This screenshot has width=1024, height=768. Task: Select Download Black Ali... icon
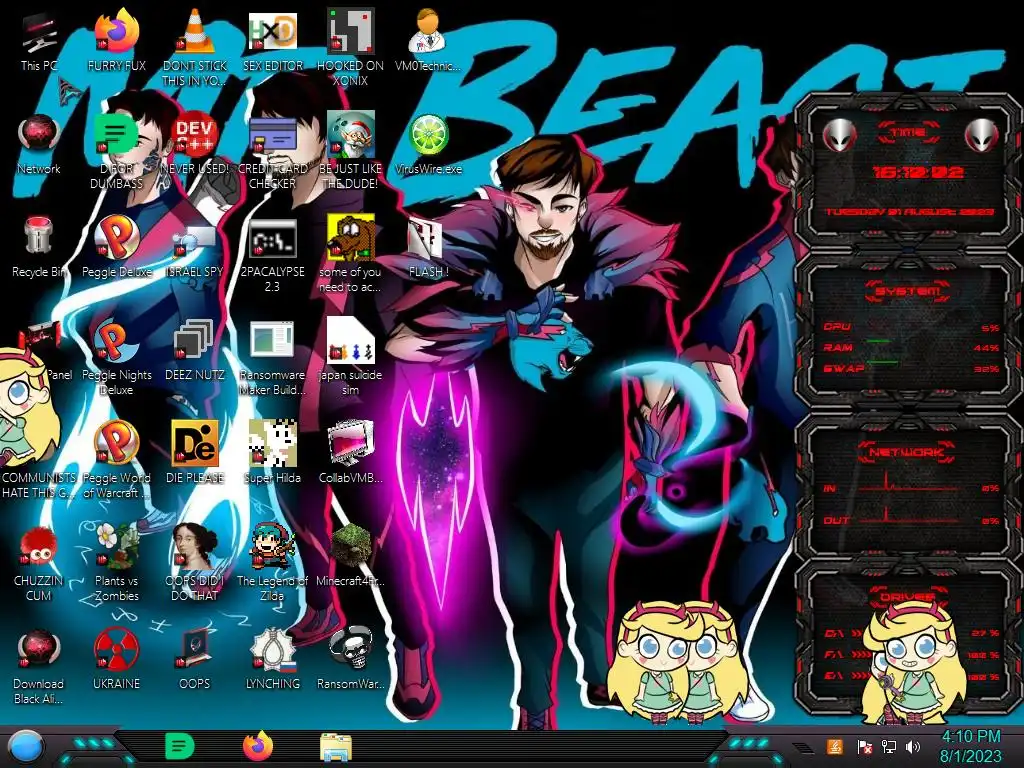coord(39,666)
